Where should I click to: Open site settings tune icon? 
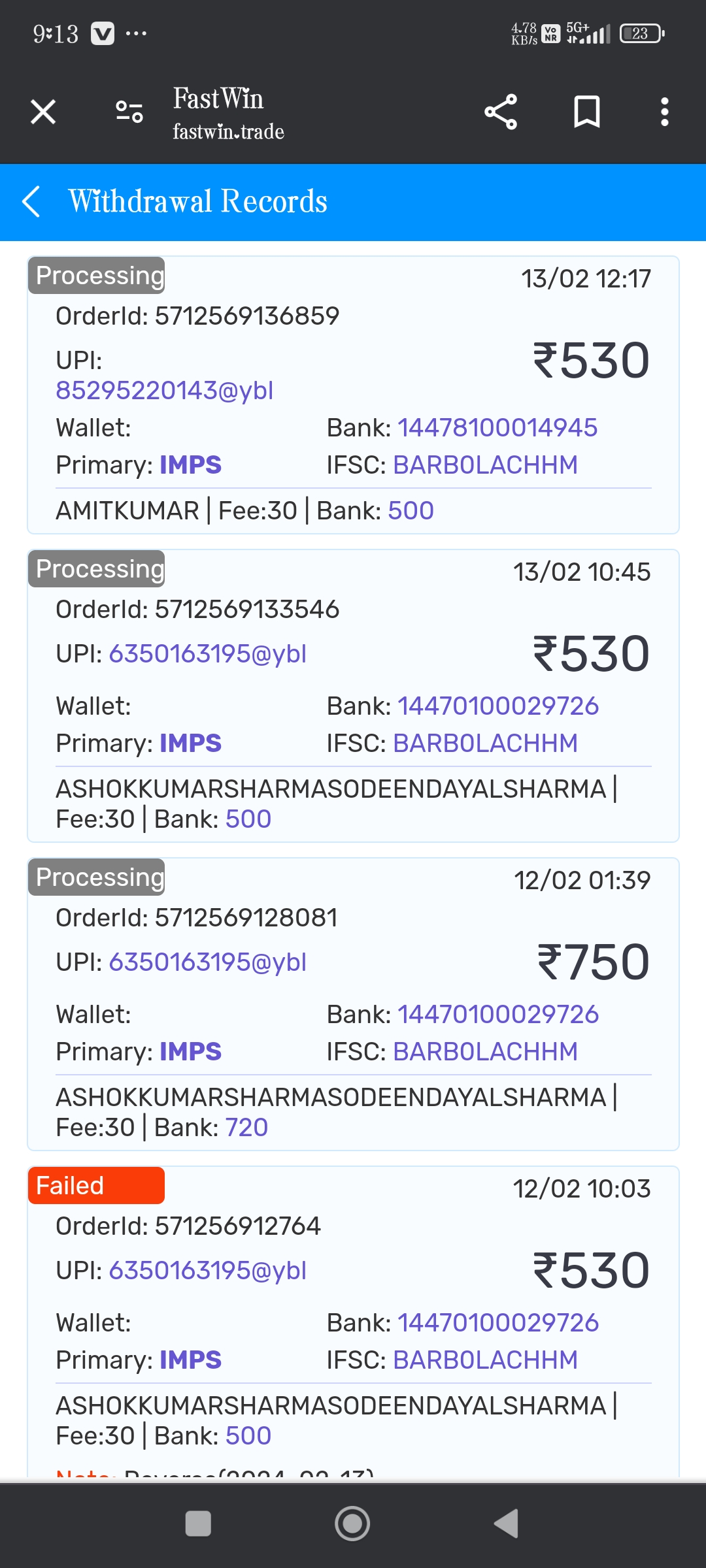[x=129, y=112]
